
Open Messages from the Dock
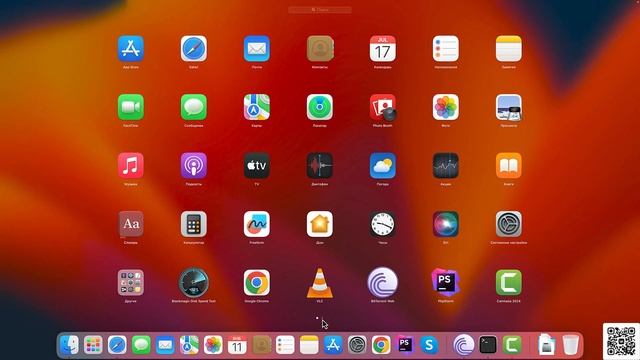click(141, 345)
